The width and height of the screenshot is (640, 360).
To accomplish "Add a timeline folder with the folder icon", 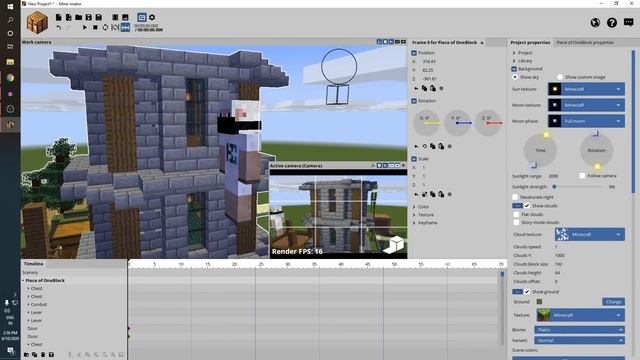I will click(x=26, y=355).
